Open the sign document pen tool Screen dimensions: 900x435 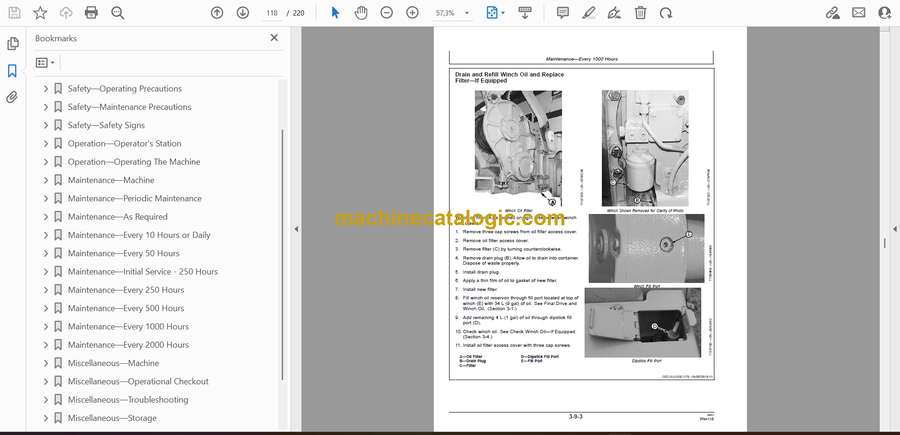coord(614,13)
